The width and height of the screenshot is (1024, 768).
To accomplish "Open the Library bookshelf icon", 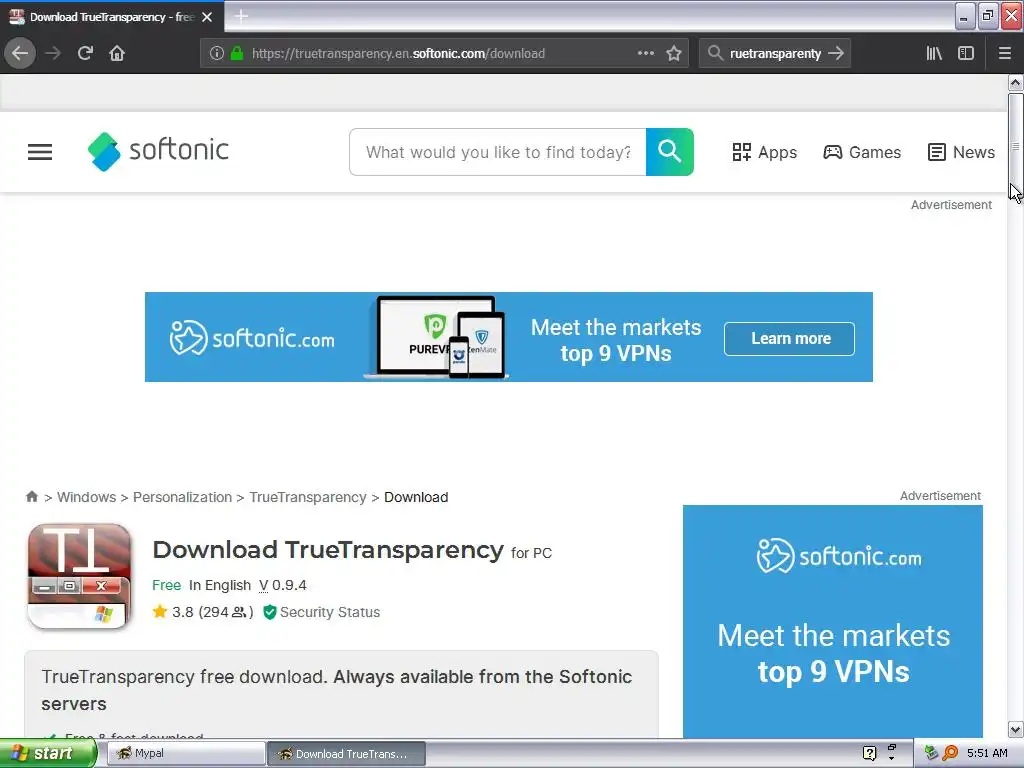I will [934, 53].
